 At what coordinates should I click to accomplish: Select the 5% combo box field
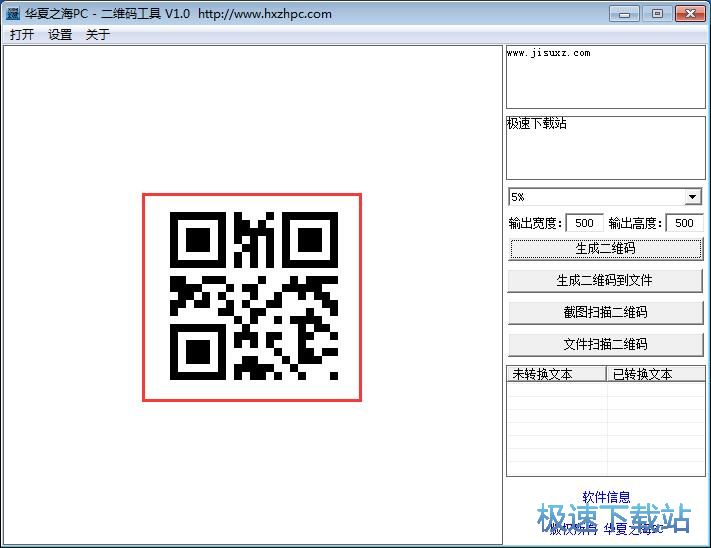point(595,197)
